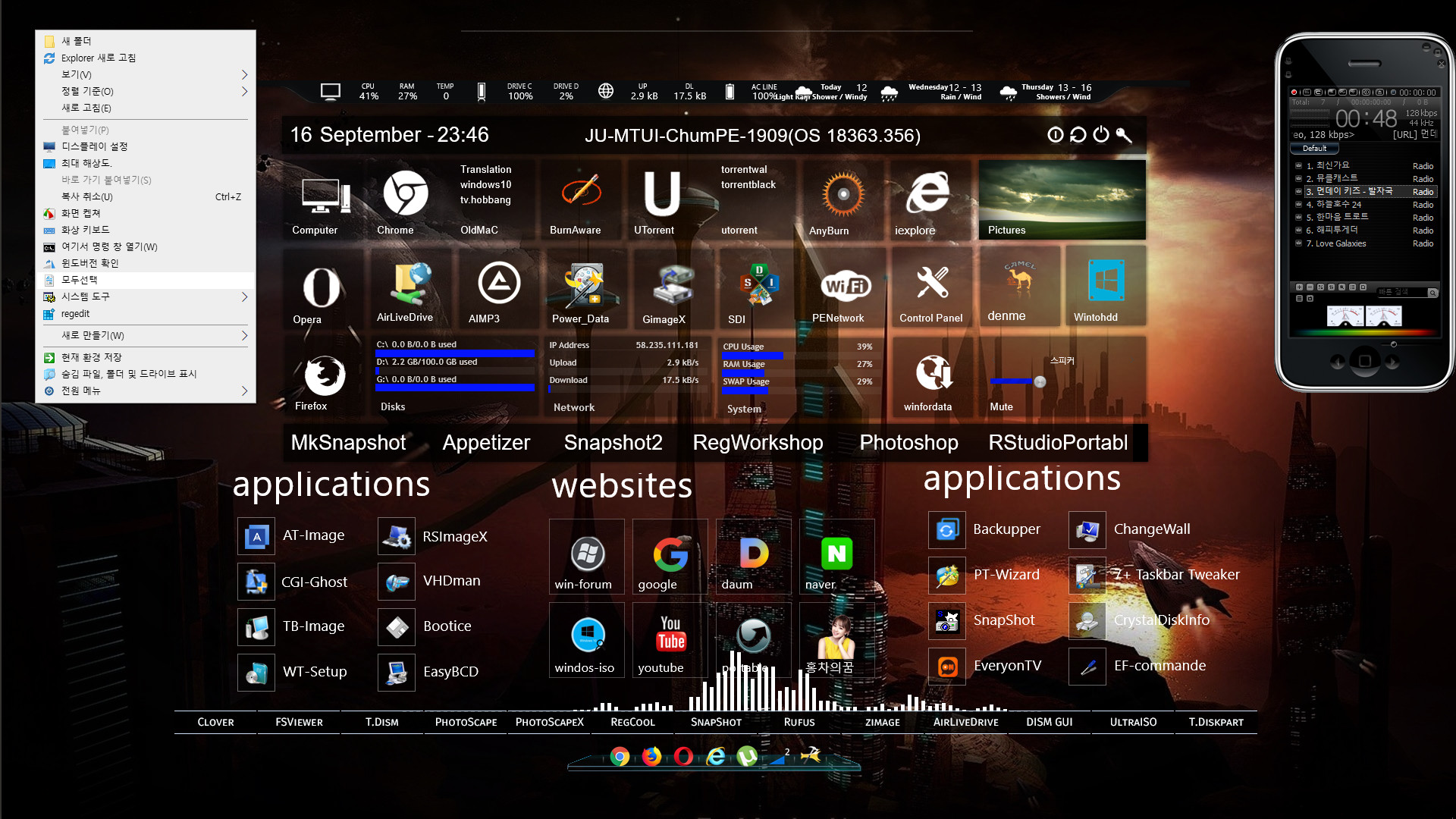Toggle Mute for the speaker
This screenshot has height=819, width=1456.
coord(1001,407)
